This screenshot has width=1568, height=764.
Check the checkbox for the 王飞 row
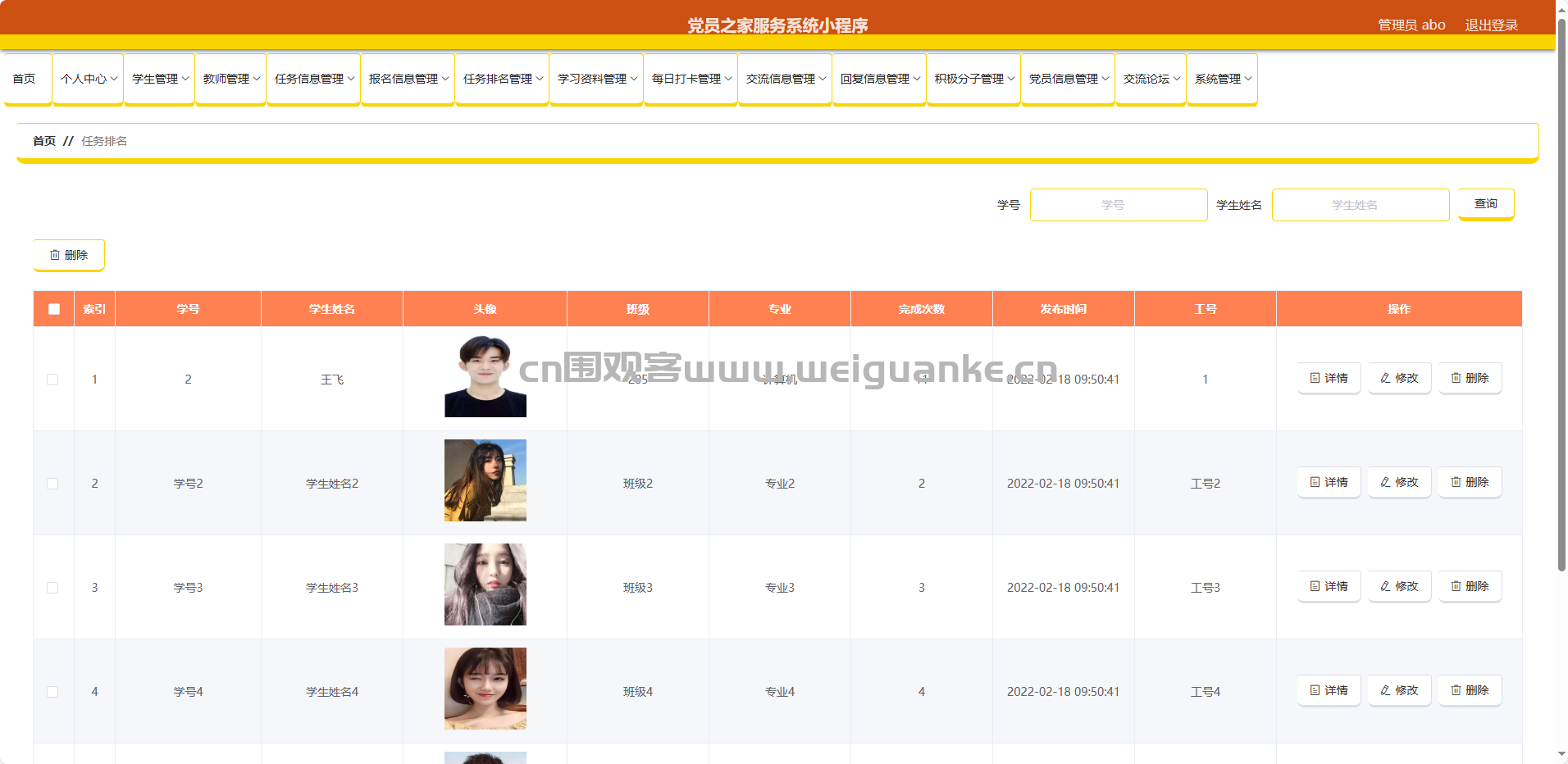point(52,380)
